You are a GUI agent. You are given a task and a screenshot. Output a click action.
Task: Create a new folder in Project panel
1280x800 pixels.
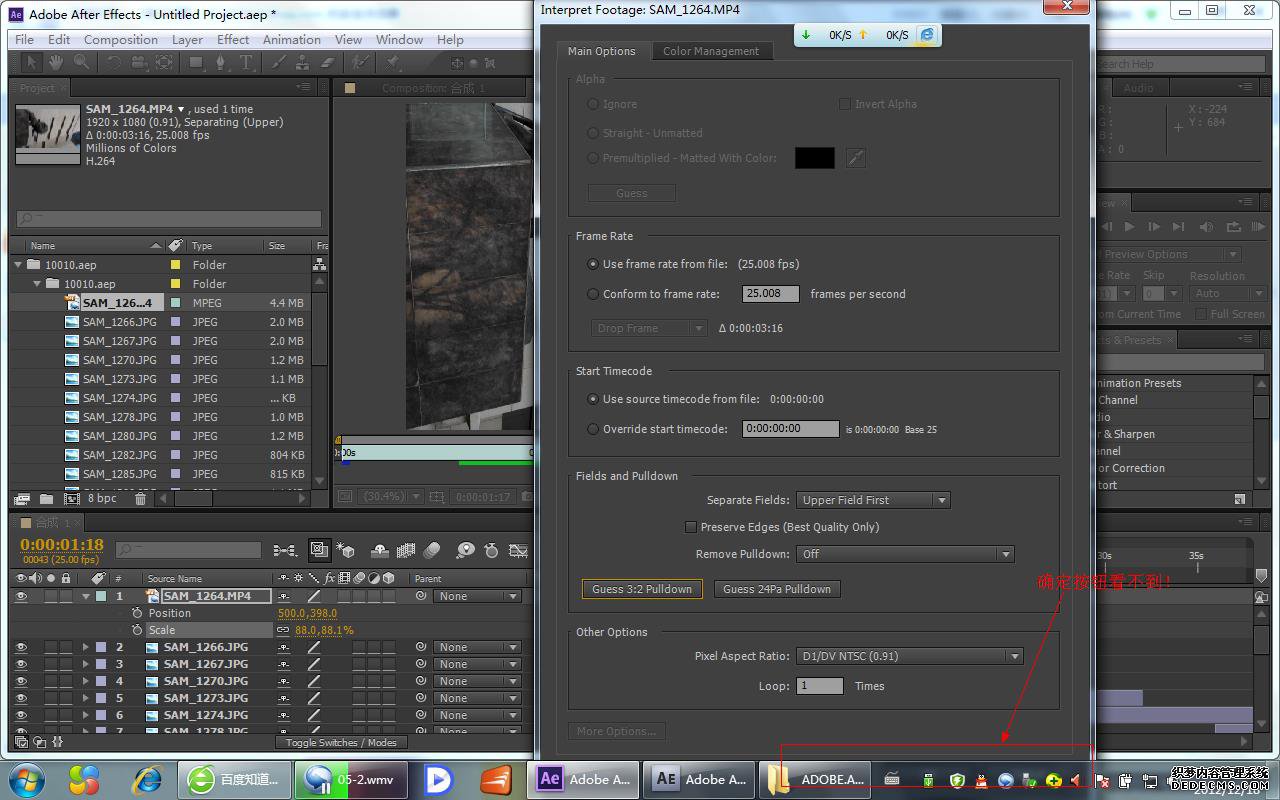47,498
